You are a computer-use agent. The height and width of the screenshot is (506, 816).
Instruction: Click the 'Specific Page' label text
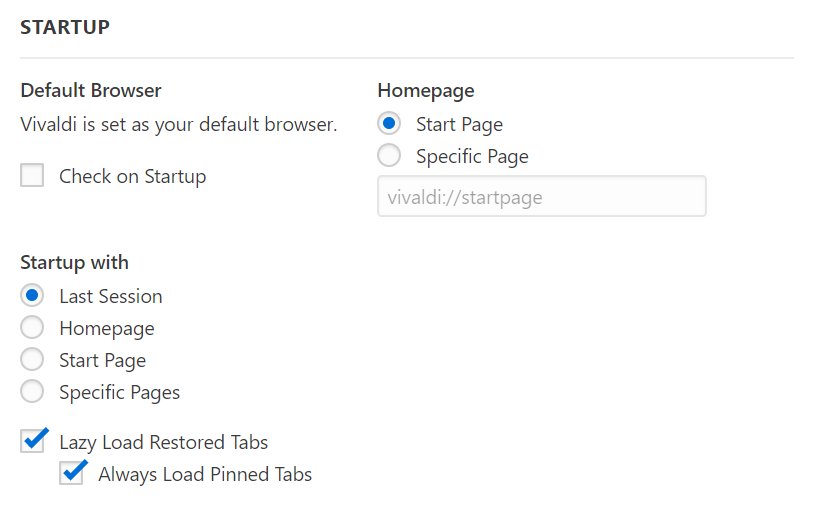coord(472,156)
